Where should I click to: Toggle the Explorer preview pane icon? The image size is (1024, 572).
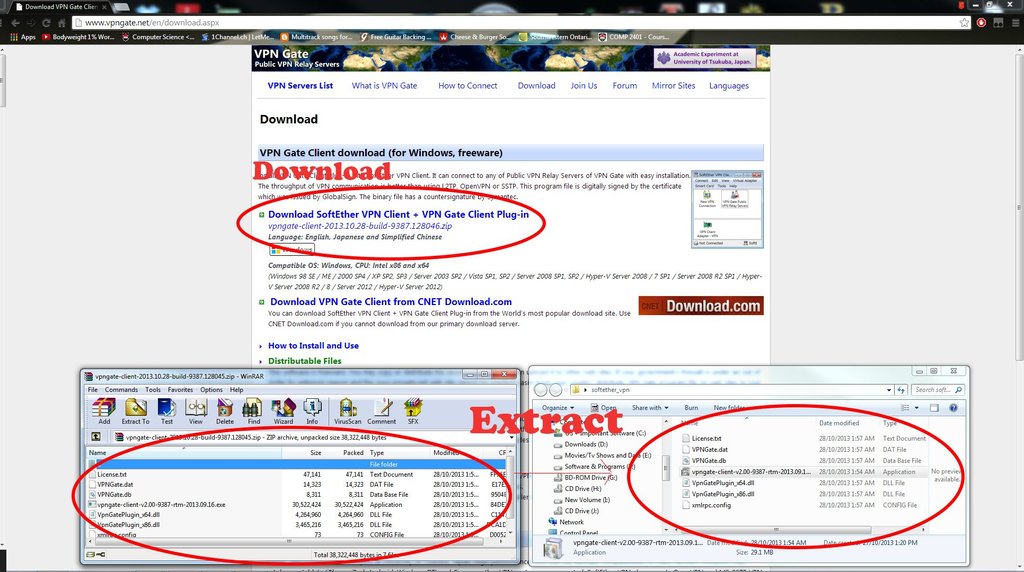coord(934,407)
